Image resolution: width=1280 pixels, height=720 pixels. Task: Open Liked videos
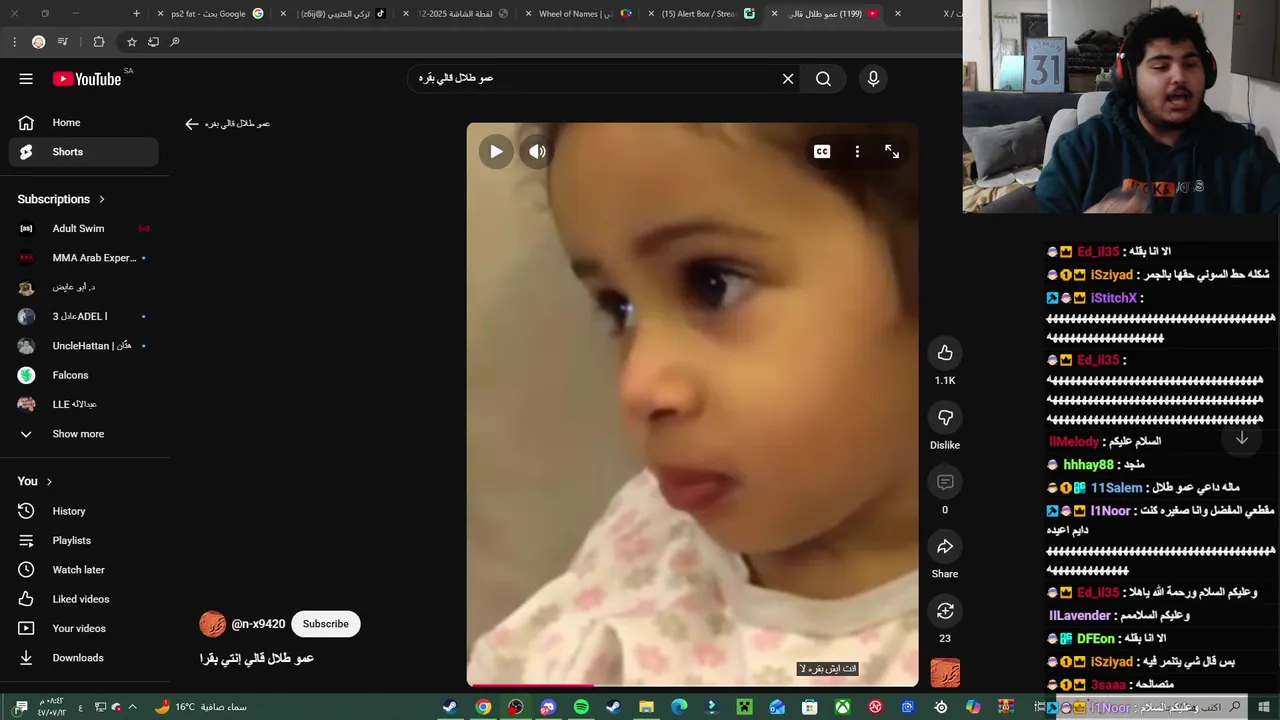[84, 599]
